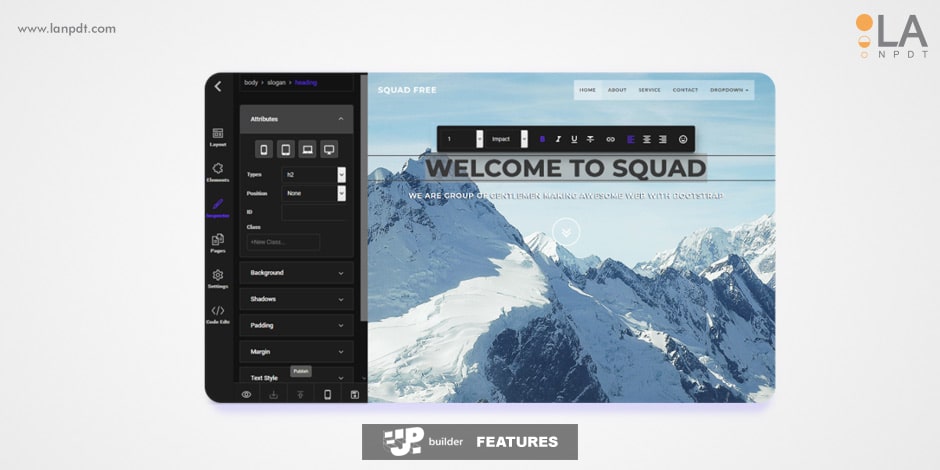The width and height of the screenshot is (940, 470).
Task: Open the DROPDOWN menu in site navigation
Action: 728,90
